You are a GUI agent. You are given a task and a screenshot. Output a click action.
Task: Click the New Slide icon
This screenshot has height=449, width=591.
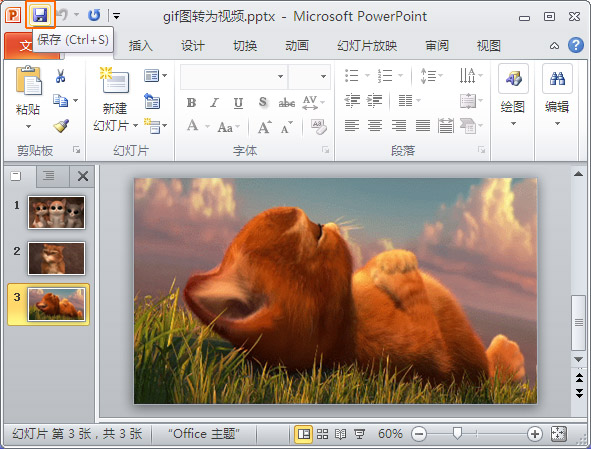(115, 80)
